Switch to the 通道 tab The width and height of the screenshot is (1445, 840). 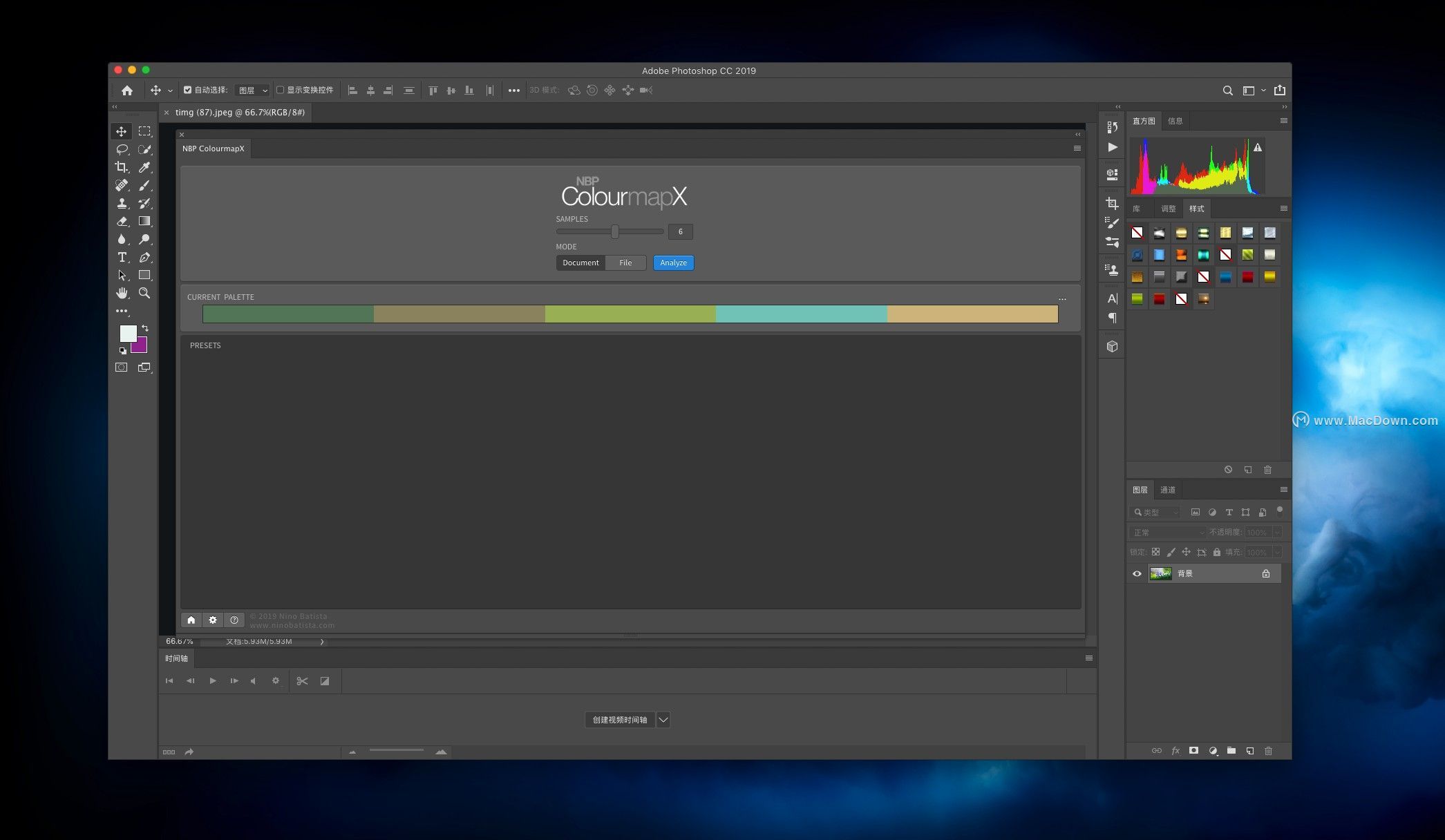pos(1167,490)
